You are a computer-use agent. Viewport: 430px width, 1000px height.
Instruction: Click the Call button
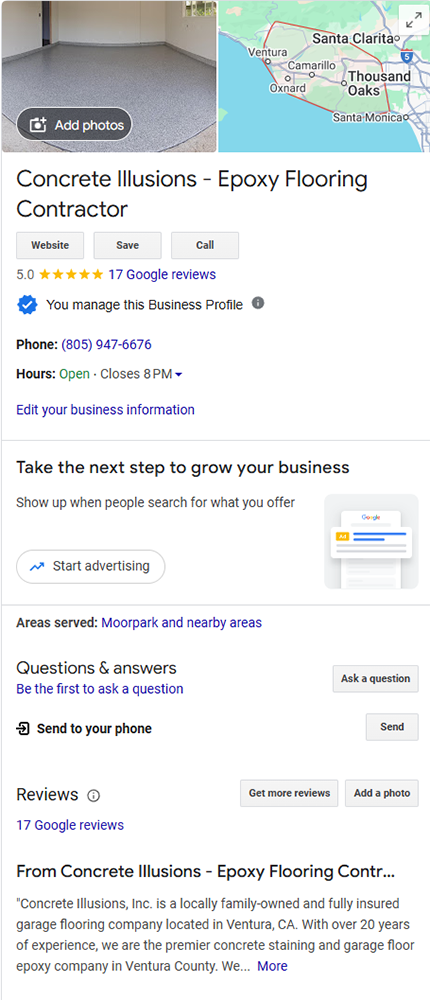point(205,245)
